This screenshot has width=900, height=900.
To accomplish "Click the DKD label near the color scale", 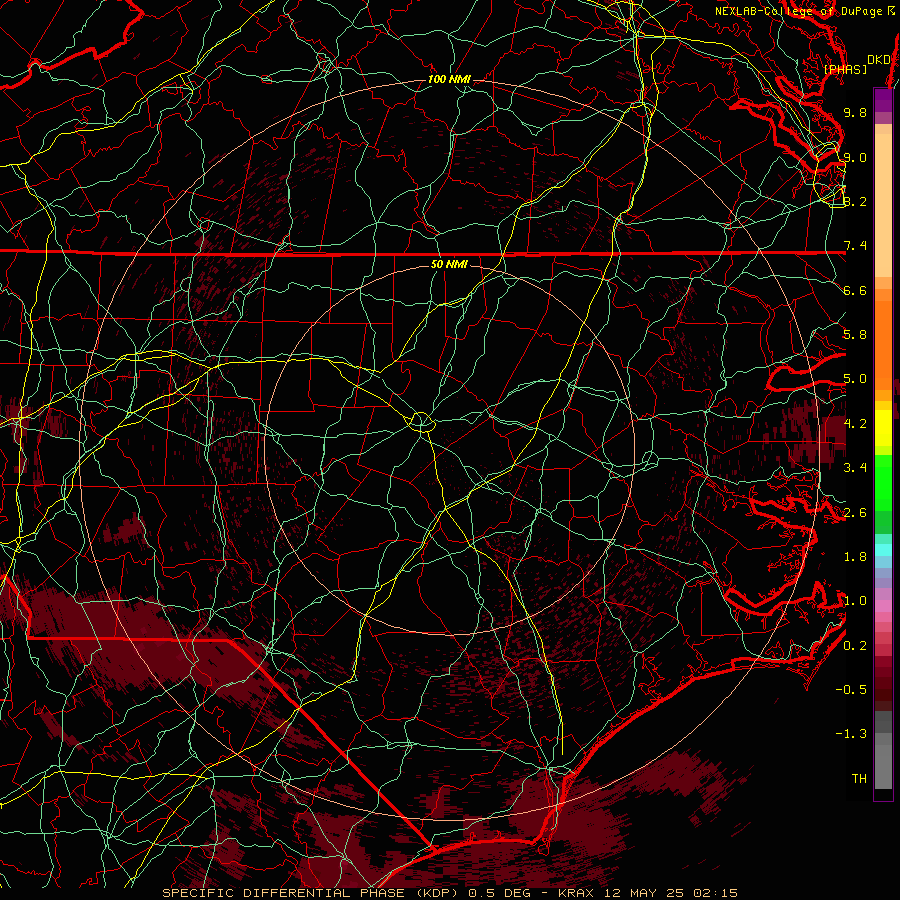I will pos(879,60).
